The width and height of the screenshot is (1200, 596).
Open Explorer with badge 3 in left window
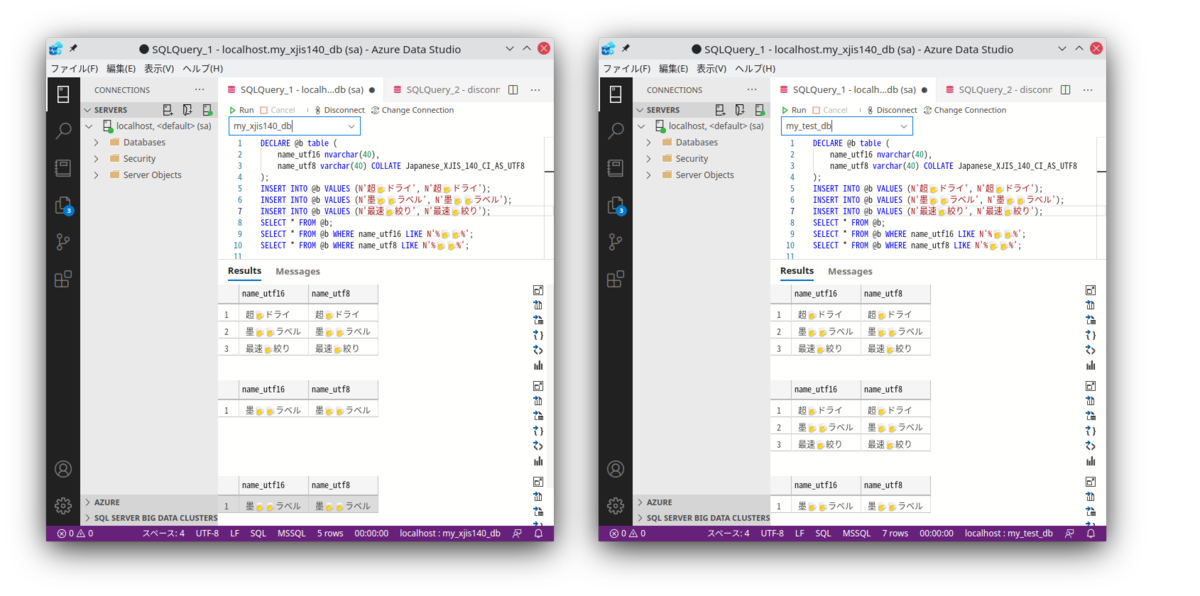[x=63, y=205]
